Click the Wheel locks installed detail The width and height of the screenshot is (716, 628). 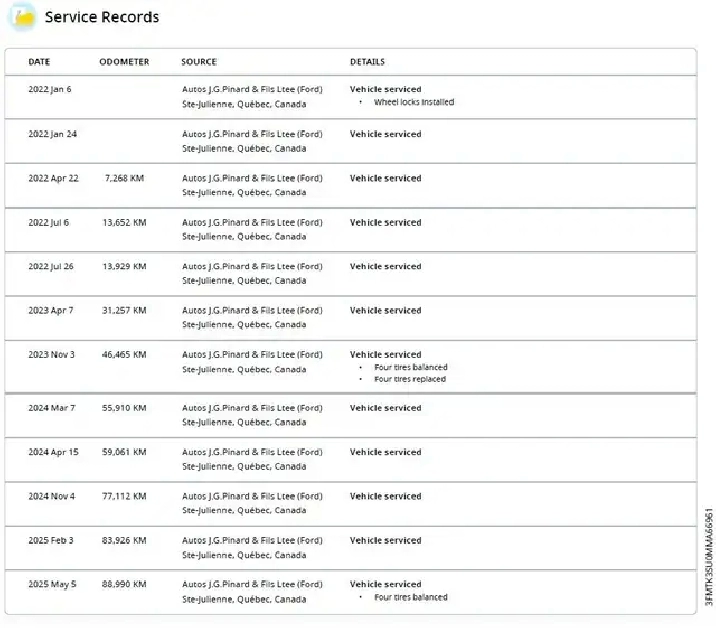pos(413,102)
